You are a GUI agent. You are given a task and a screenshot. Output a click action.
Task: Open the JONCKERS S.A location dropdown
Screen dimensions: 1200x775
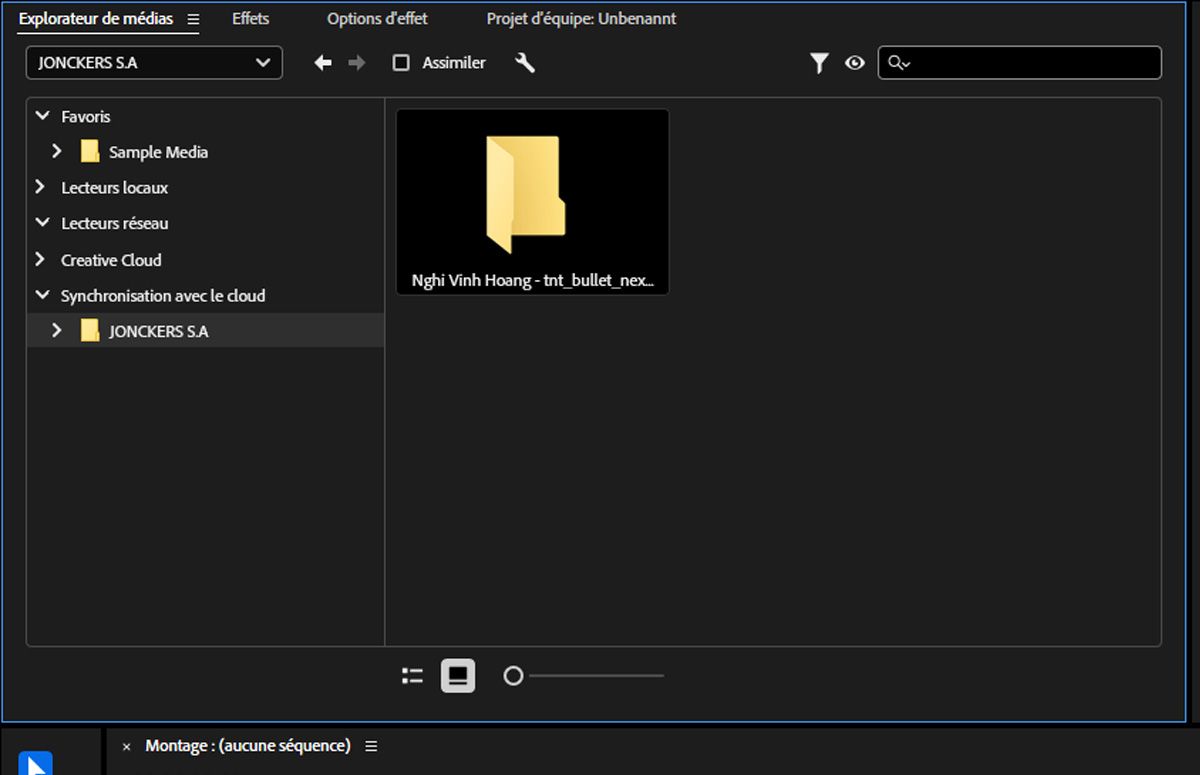[x=154, y=62]
